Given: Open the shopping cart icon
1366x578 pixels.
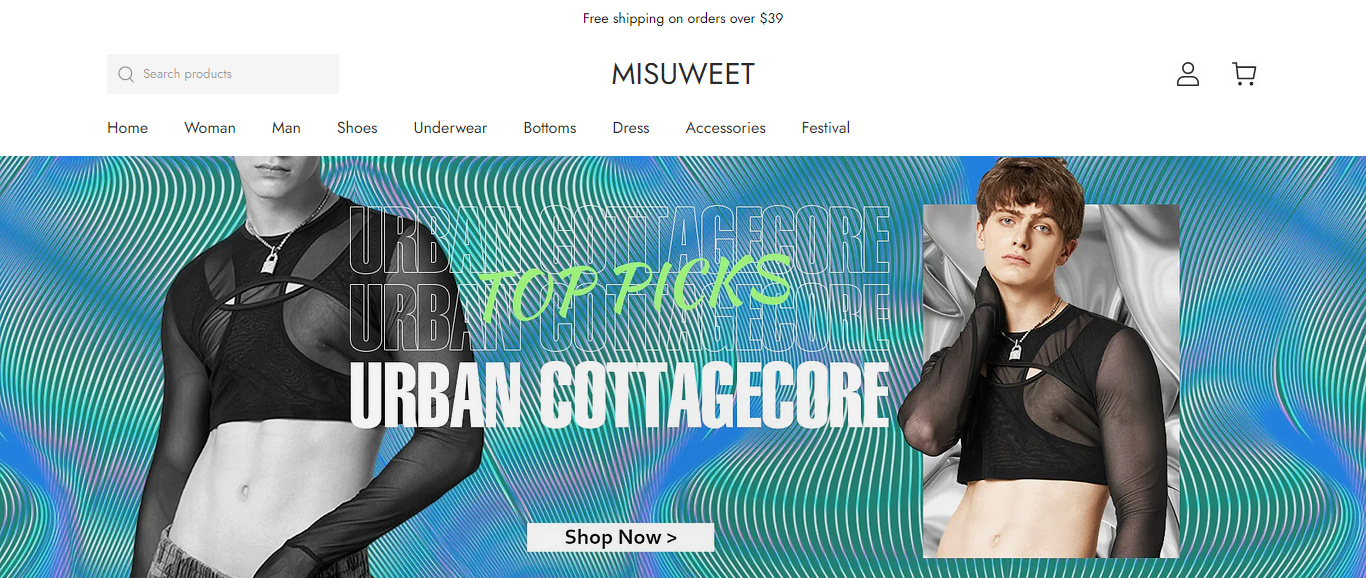Looking at the screenshot, I should 1244,74.
